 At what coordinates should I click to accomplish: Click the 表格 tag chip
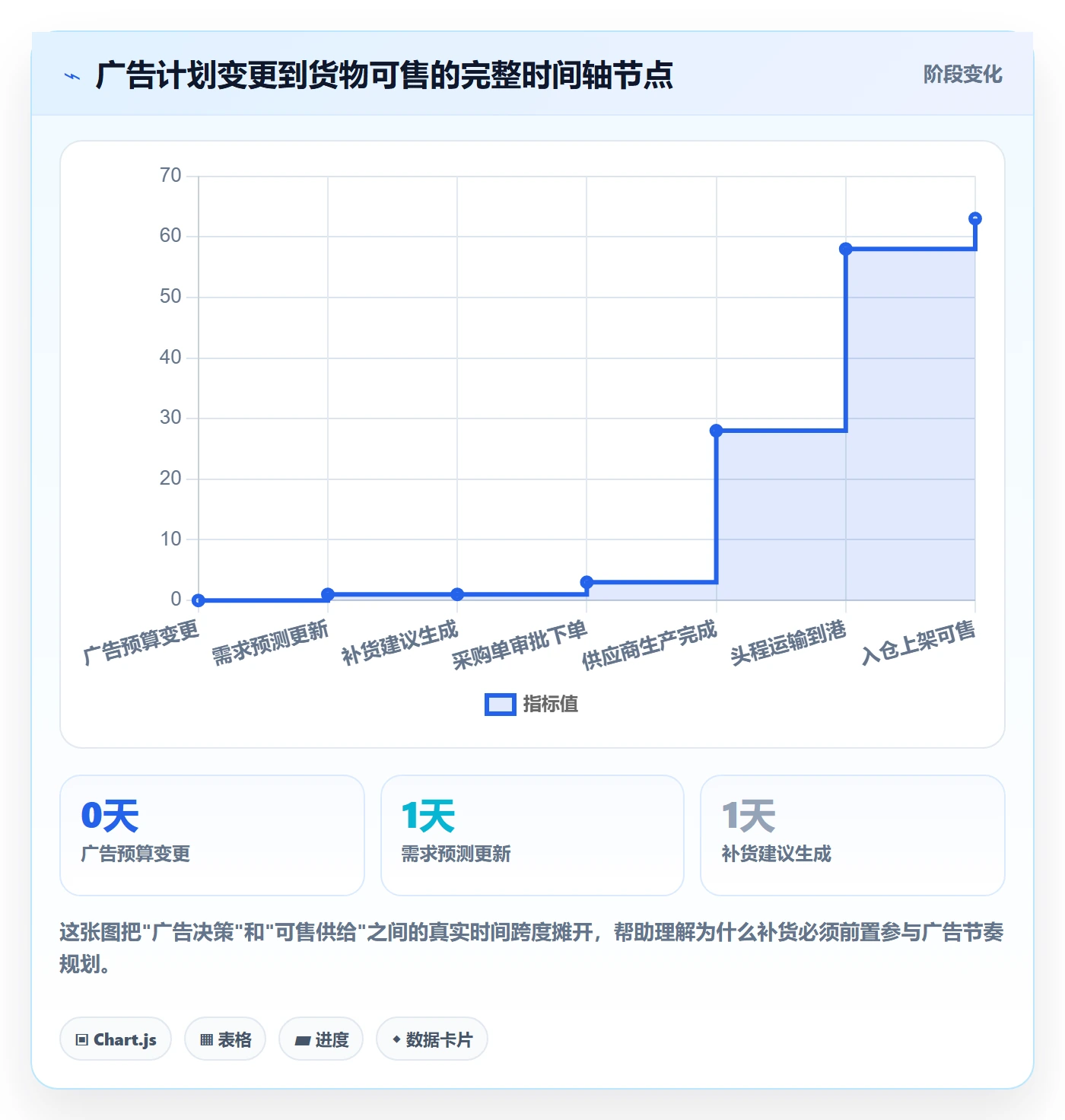[225, 1039]
